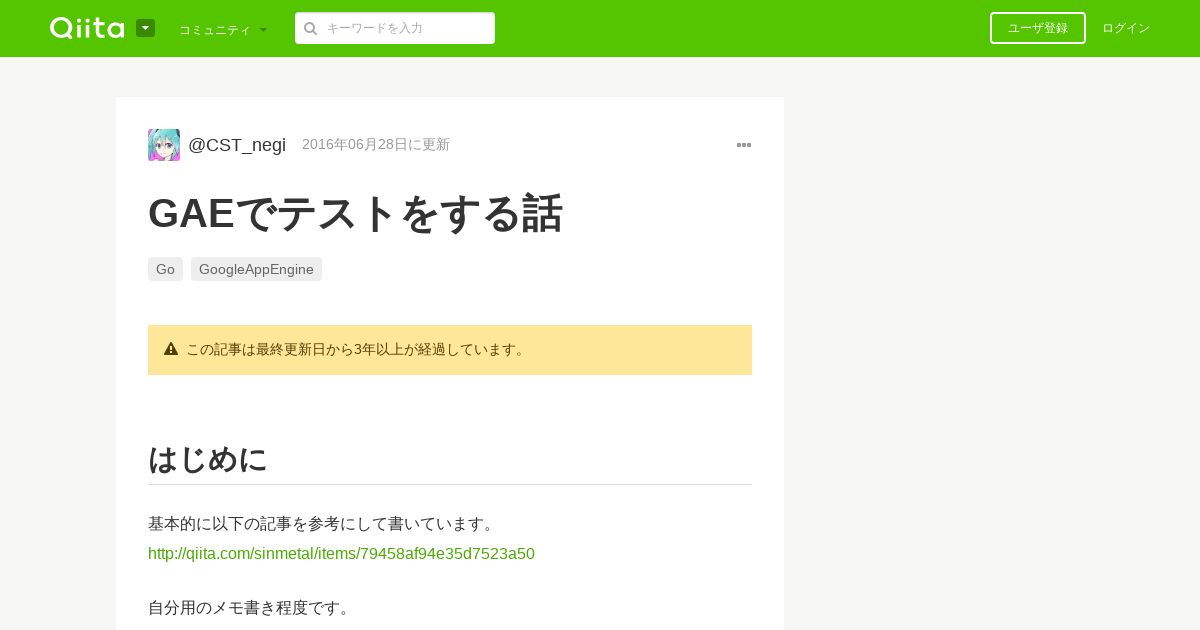Open the @CST_negi author profile link

237,145
